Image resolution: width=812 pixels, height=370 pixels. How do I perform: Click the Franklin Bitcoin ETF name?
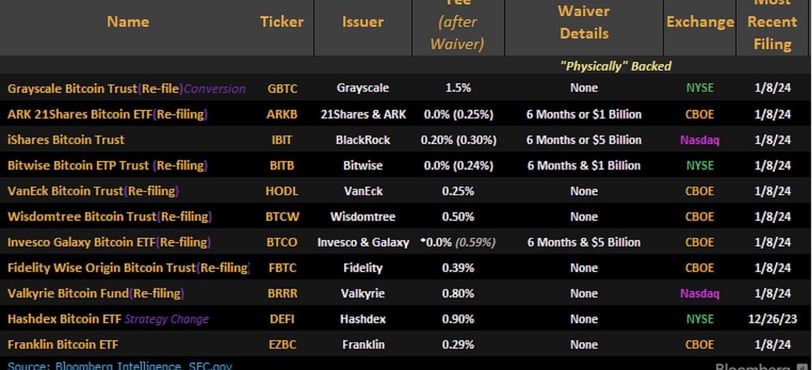(60, 345)
